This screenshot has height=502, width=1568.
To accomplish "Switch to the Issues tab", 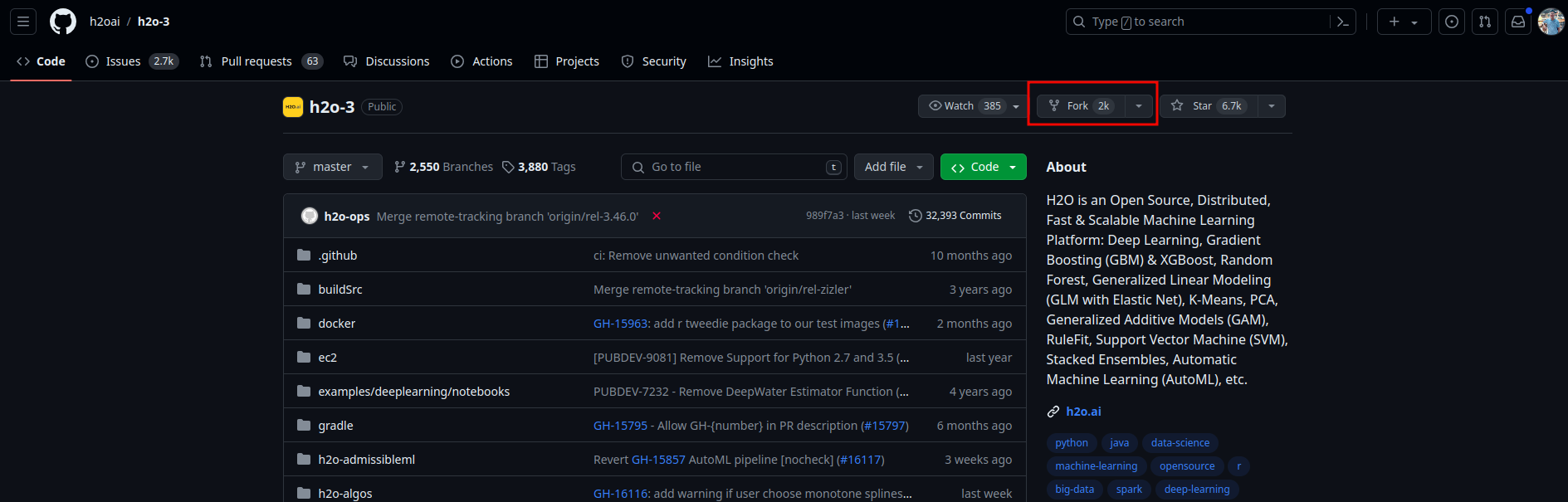I will point(132,61).
